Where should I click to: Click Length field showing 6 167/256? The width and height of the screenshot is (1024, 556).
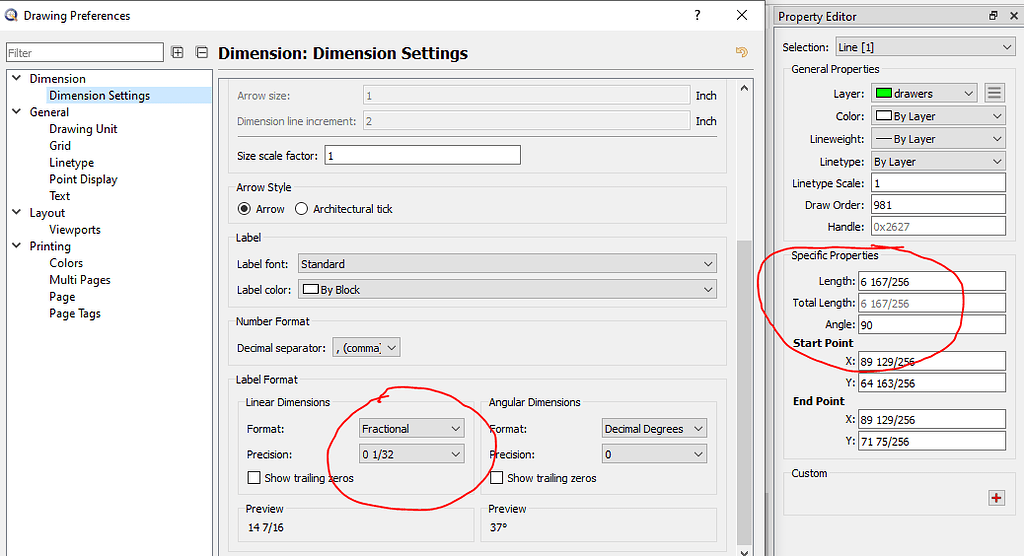(932, 282)
